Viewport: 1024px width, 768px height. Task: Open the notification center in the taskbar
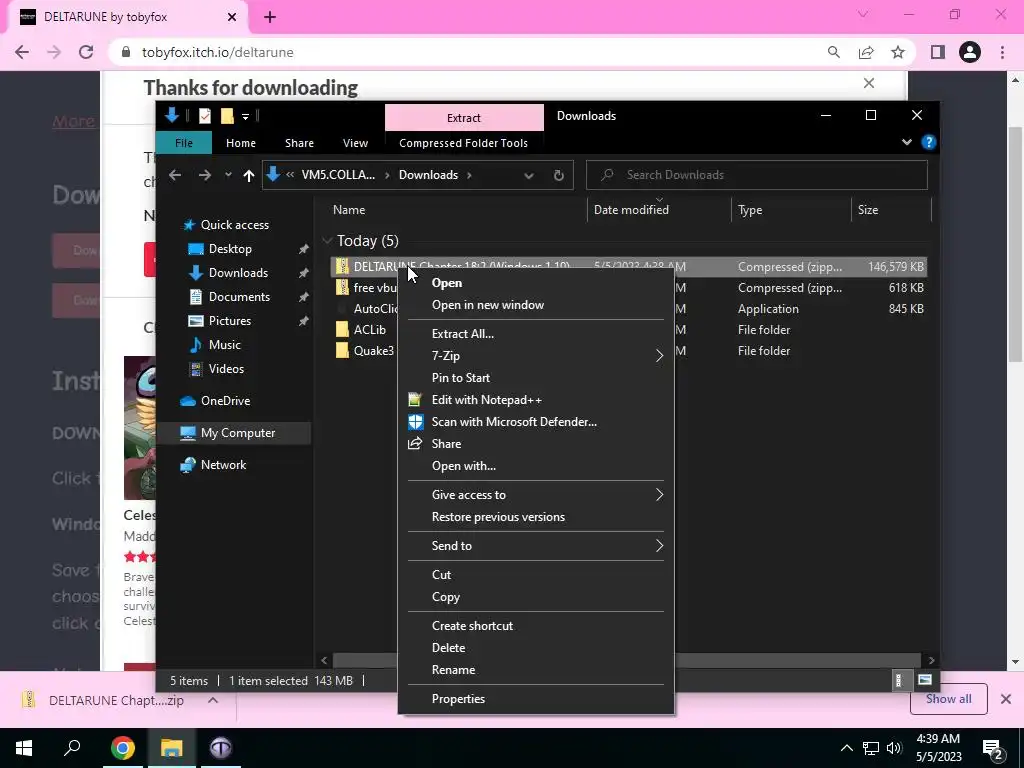coord(993,748)
